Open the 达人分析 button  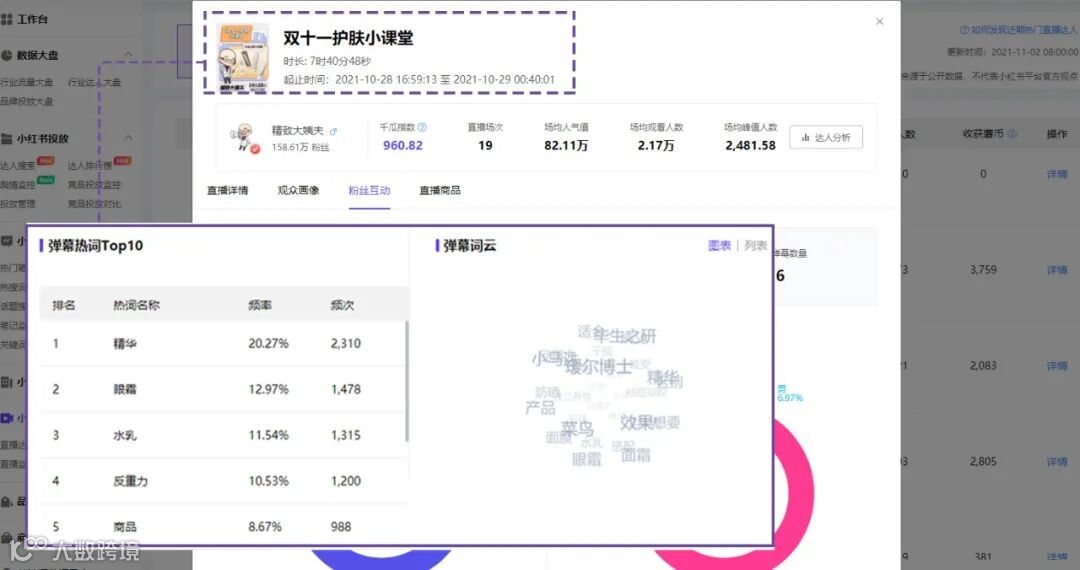[826, 138]
